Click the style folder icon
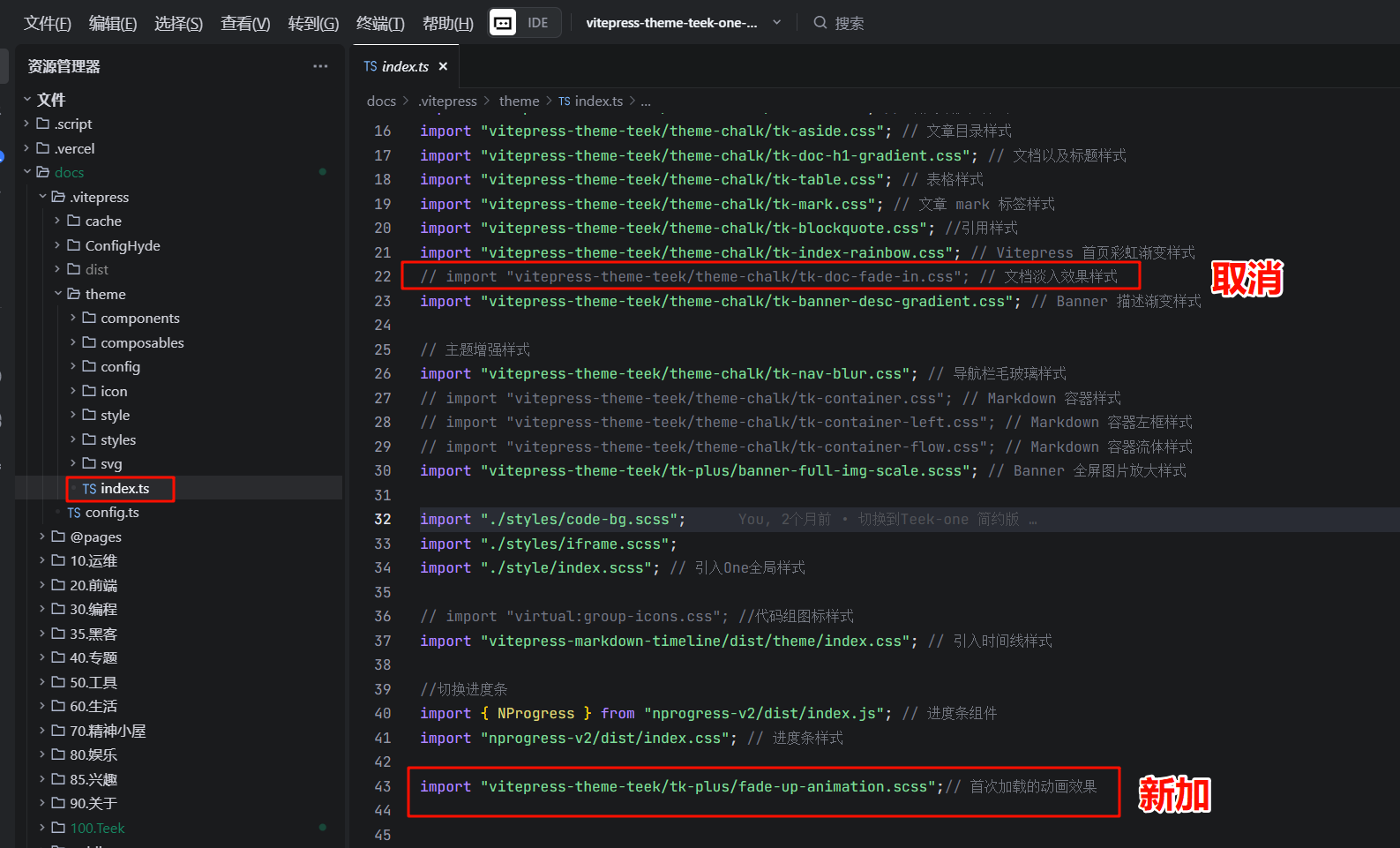Viewport: 1400px width, 848px height. (89, 415)
